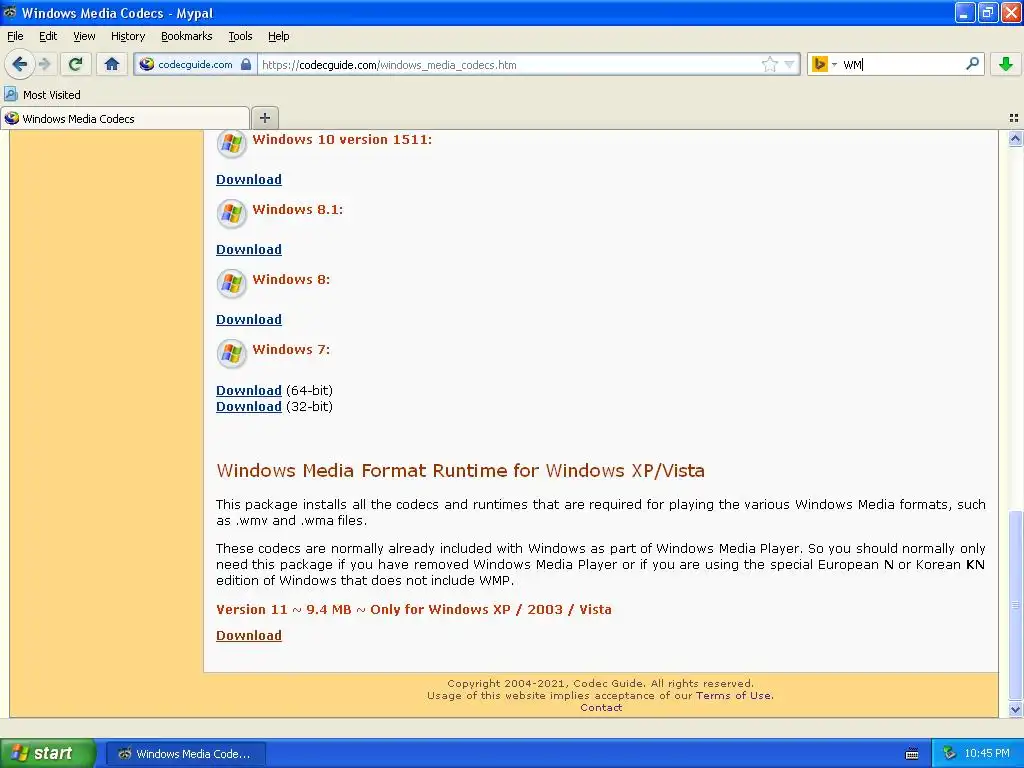
Task: Click the Copyright 2004-2021 Codec Guide text
Action: 600,684
